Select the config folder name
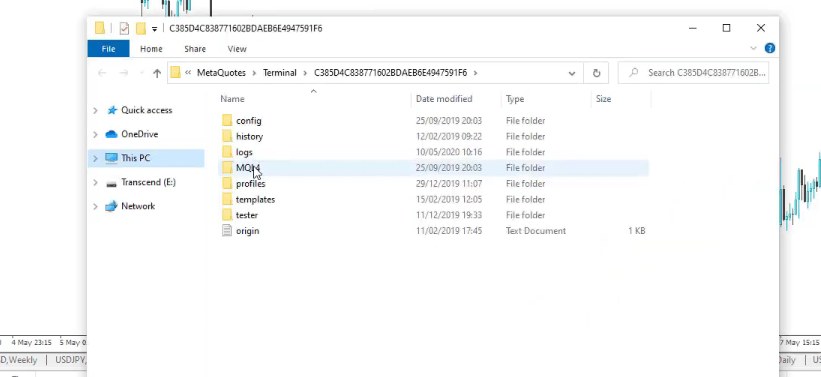This screenshot has width=821, height=377. pyautogui.click(x=248, y=120)
